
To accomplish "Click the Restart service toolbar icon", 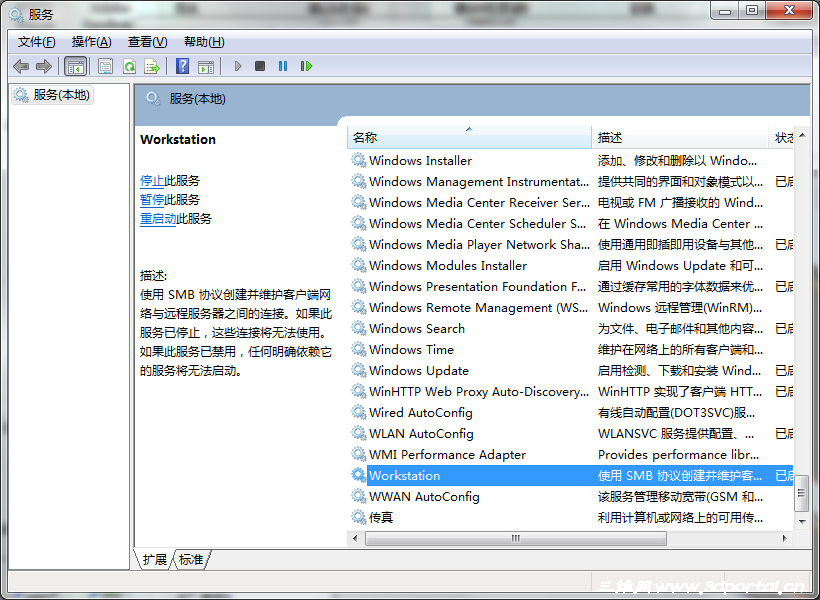I will point(306,66).
